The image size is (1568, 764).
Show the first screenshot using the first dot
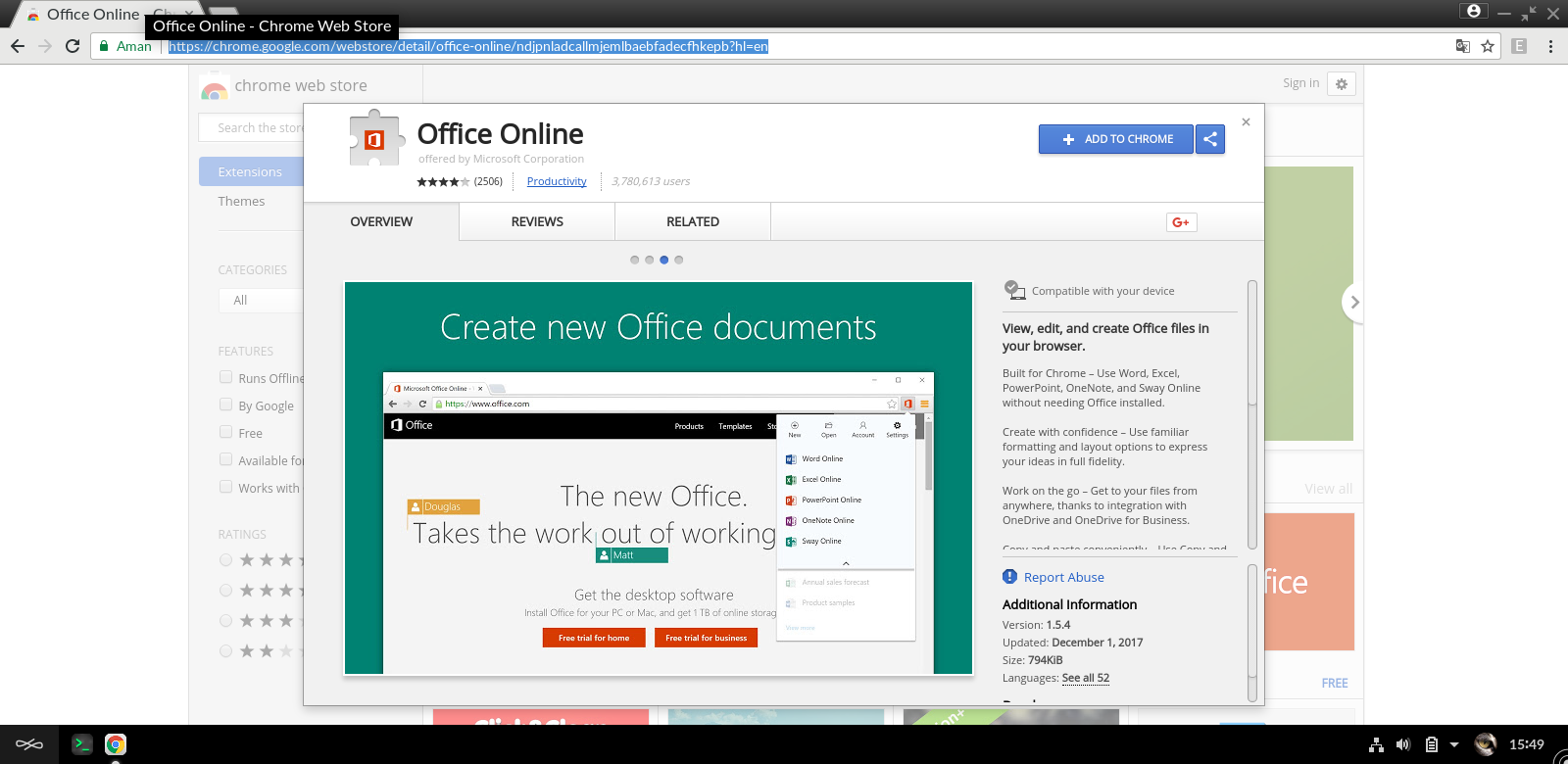(x=634, y=260)
